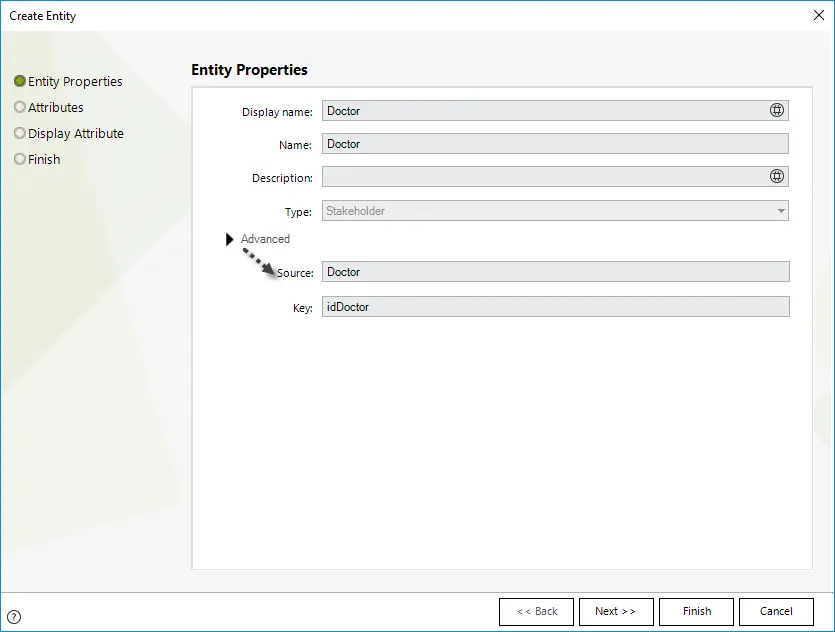Click the Create Entity window title
Image resolution: width=835 pixels, height=632 pixels.
click(43, 16)
